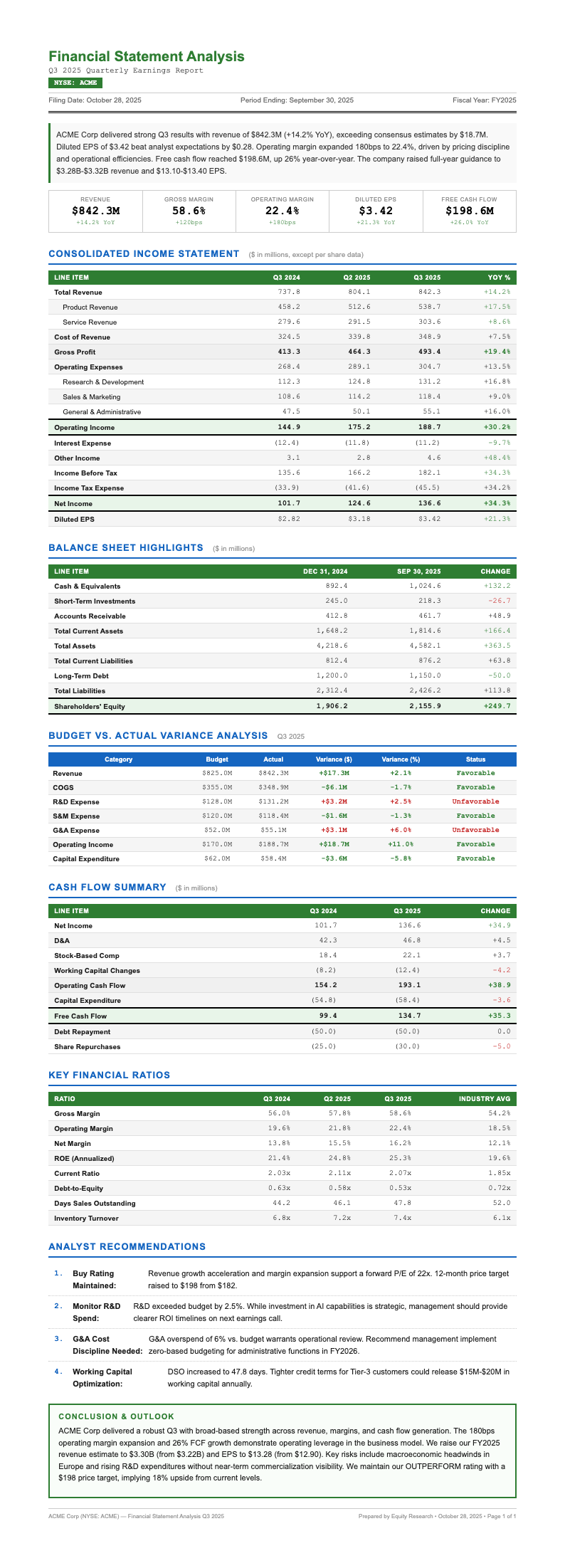Viewport: 565px width, 1568px height.
Task: Click the Filing Date: October 28, 2025 text
Action: click(x=95, y=100)
